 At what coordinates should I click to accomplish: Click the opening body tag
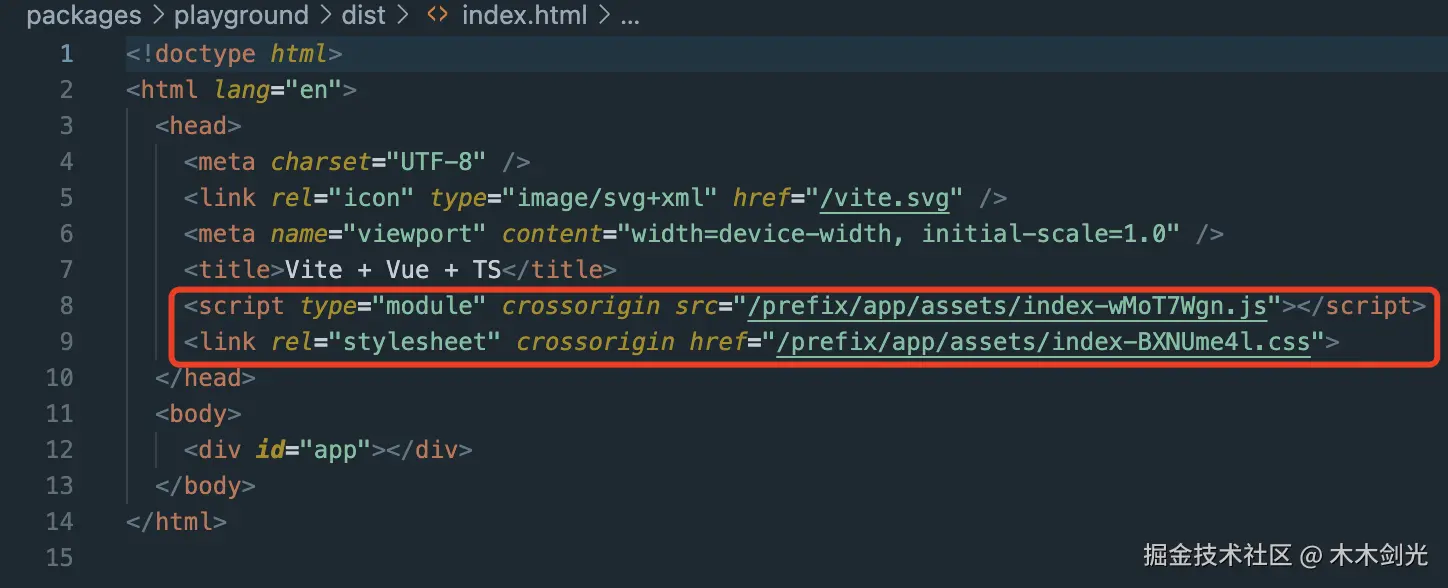click(198, 414)
